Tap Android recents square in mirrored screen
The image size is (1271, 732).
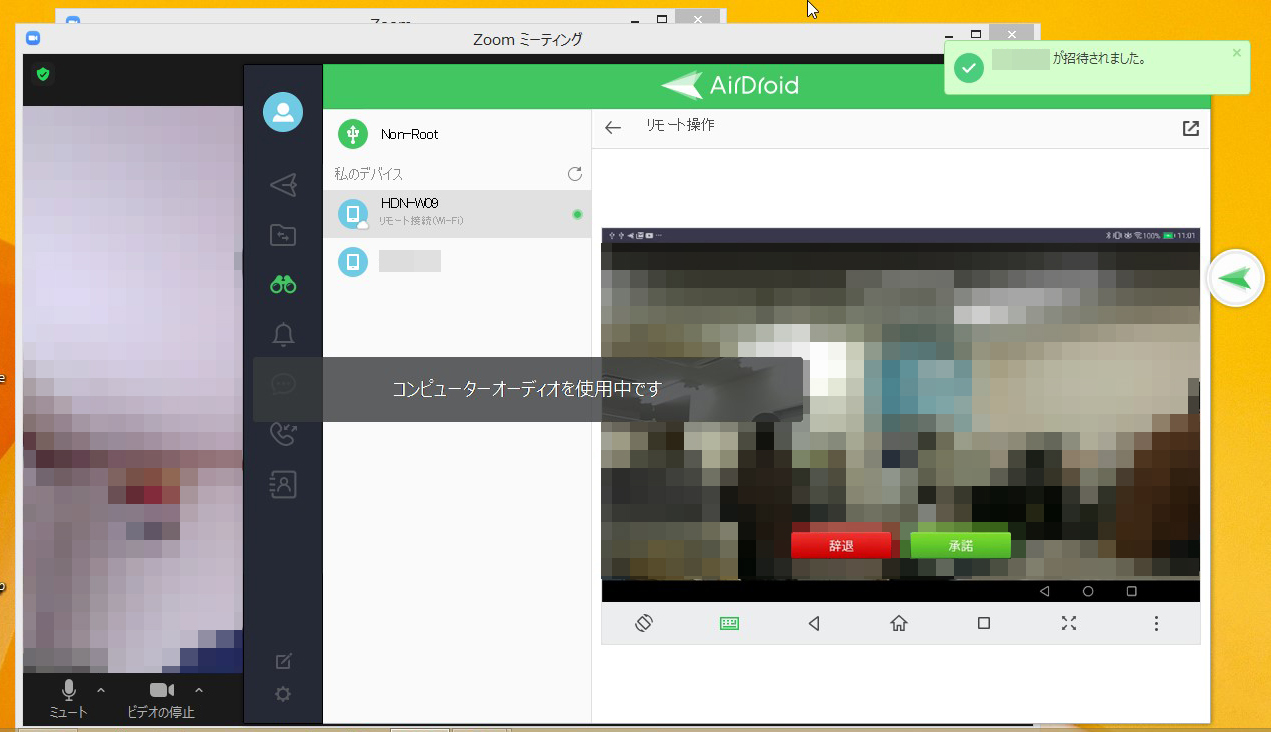[x=1132, y=591]
